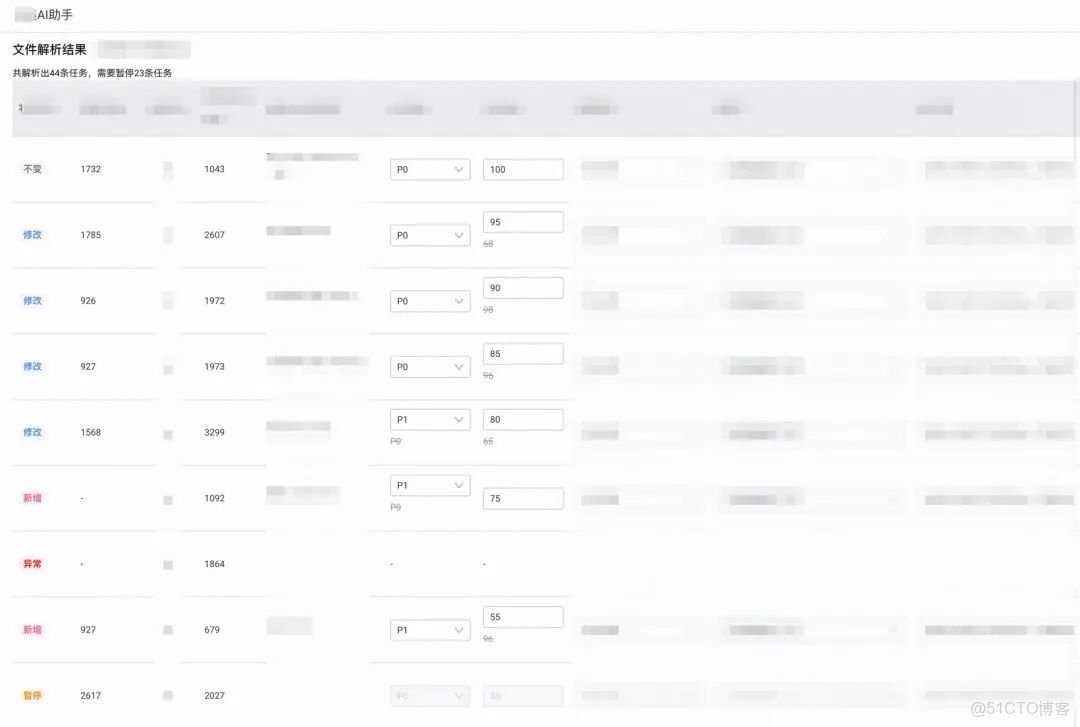Click the orange 暂停 label in row 2617
The image size is (1080, 727).
tap(33, 695)
